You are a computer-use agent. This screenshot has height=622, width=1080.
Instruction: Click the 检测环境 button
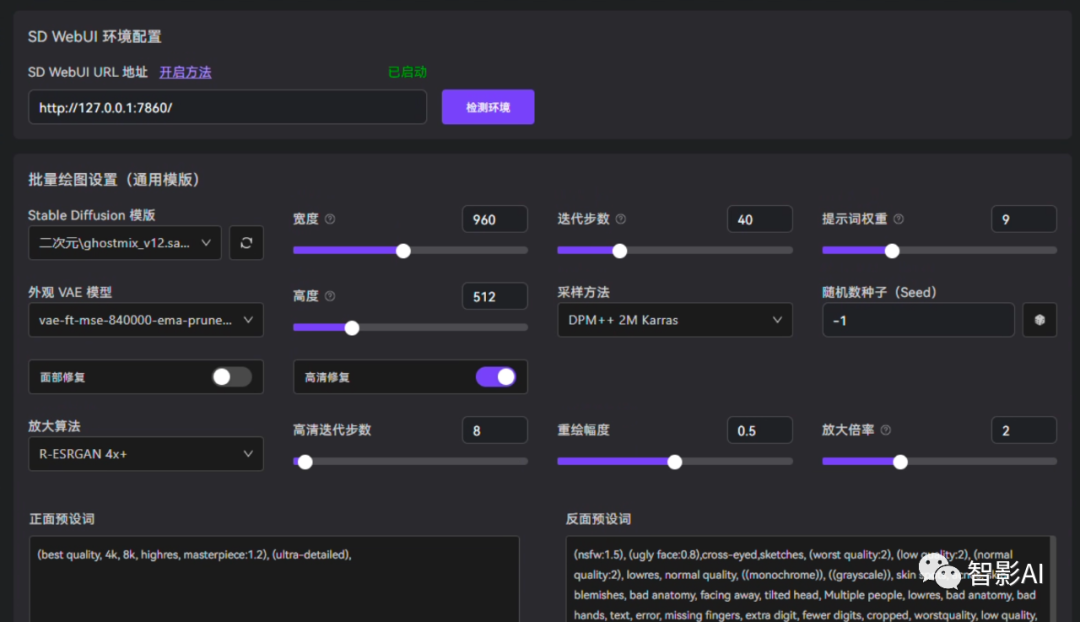click(488, 107)
